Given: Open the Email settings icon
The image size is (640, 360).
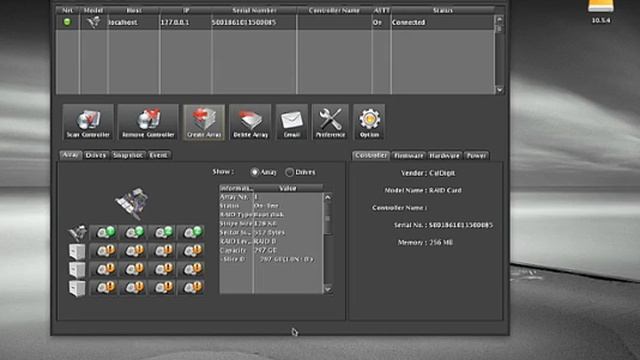Looking at the screenshot, I should point(292,122).
